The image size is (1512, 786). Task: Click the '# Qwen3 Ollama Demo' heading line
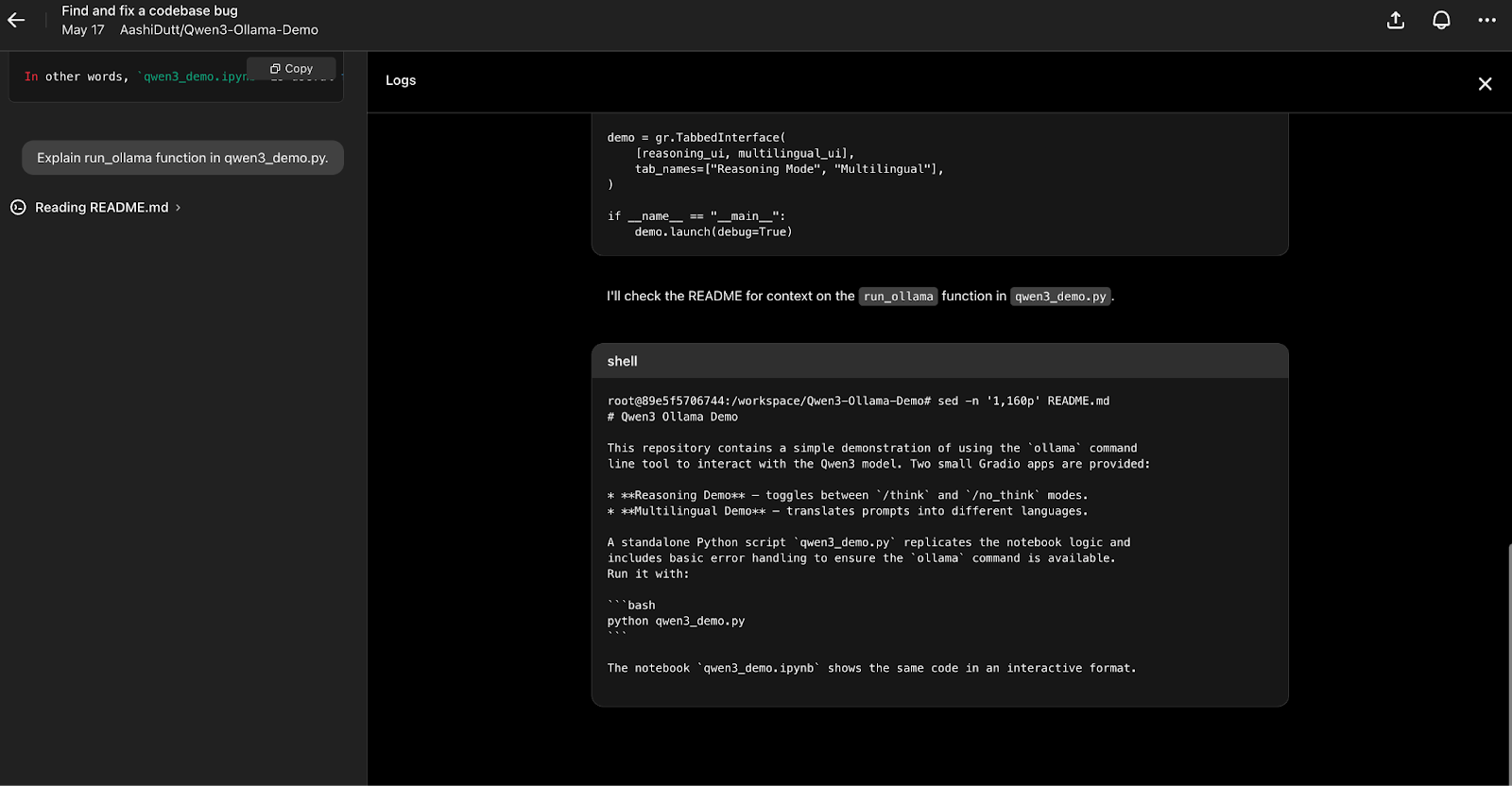click(672, 417)
